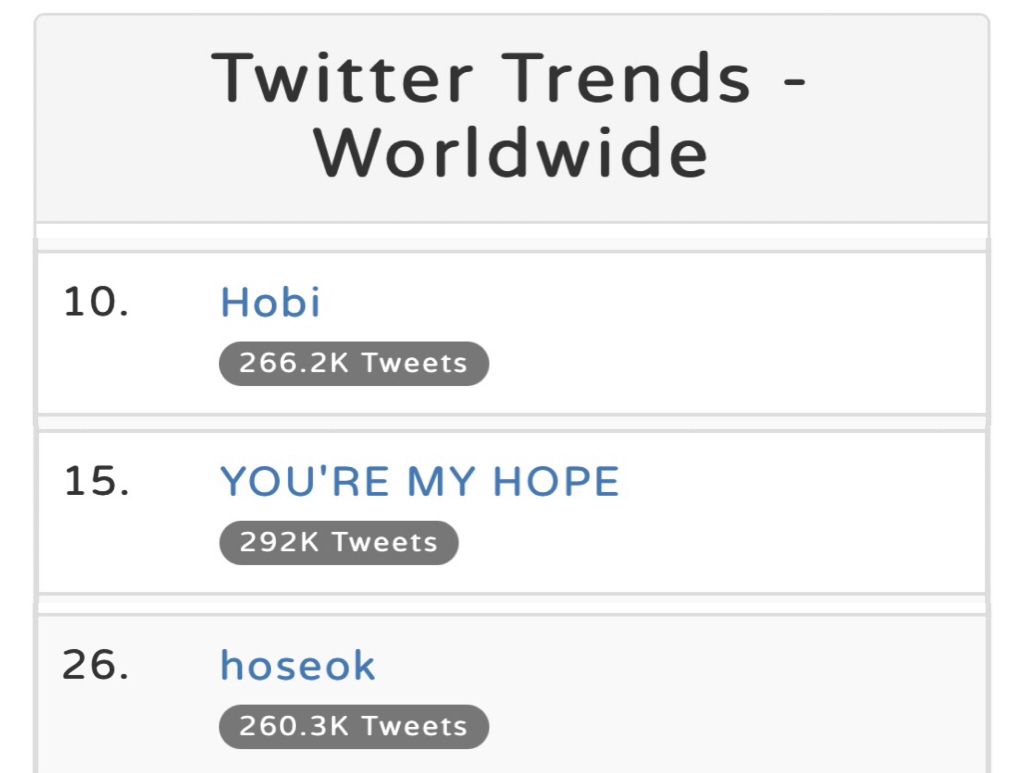Open the hoseok trend link
This screenshot has width=1024, height=773.
click(x=298, y=665)
